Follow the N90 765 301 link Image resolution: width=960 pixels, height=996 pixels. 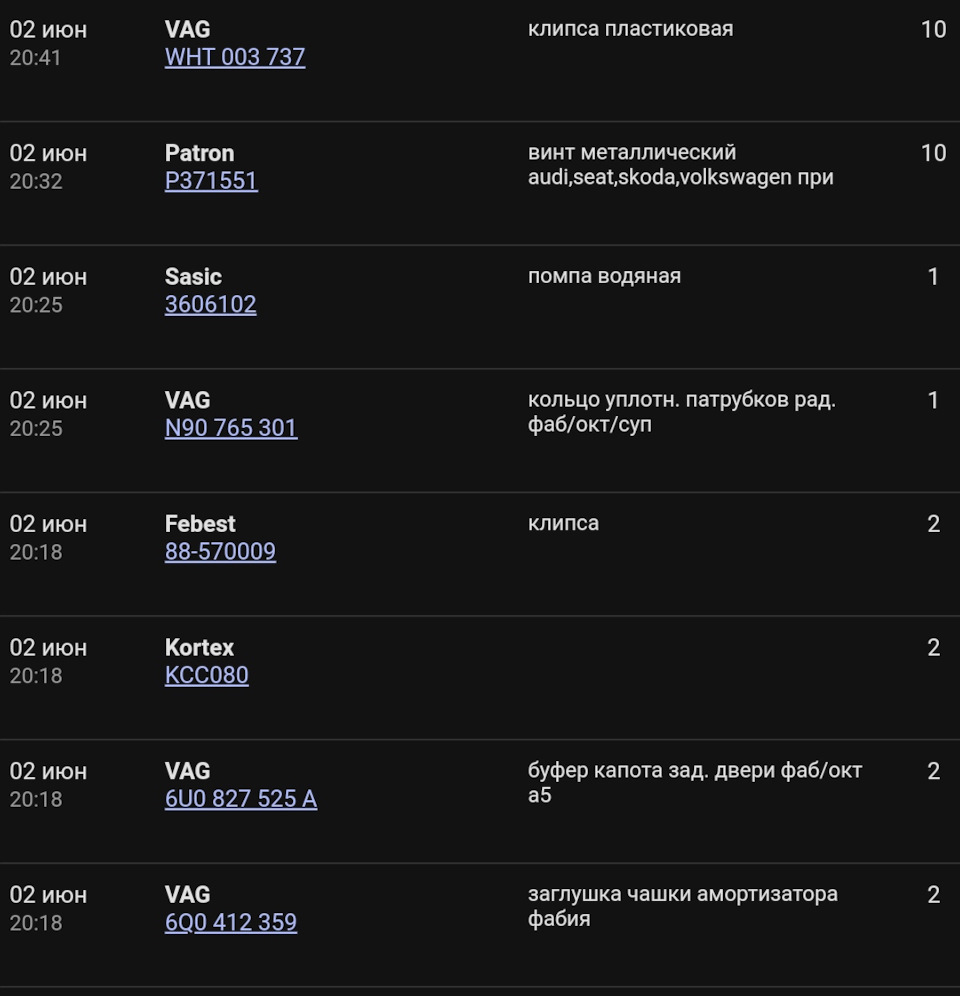click(231, 428)
